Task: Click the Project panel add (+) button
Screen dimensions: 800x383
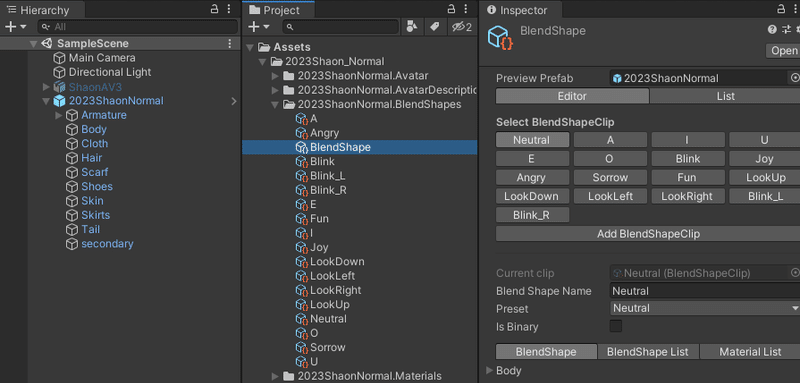Action: point(258,27)
